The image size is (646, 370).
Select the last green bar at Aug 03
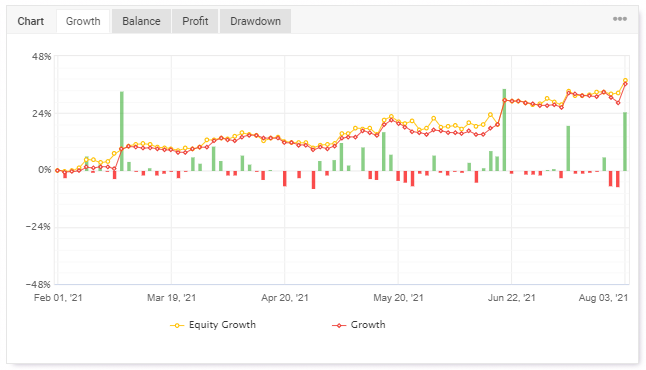coord(625,141)
